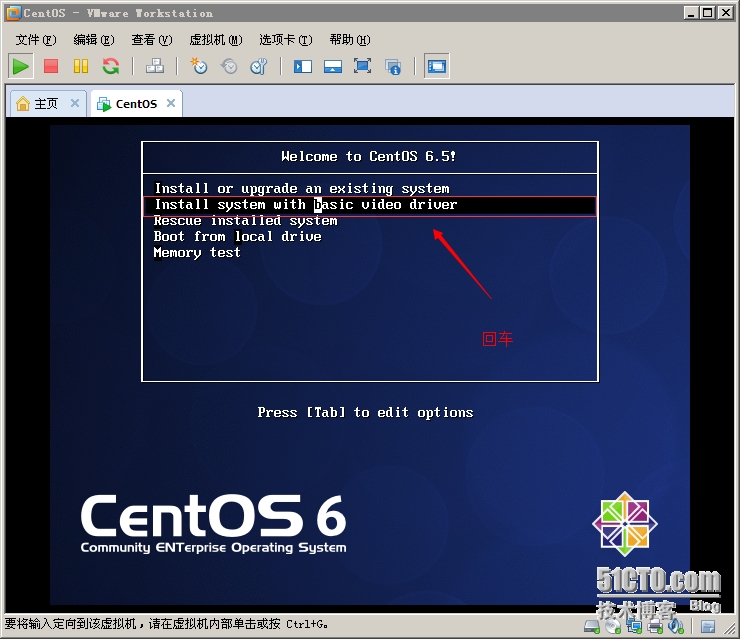This screenshot has height=639, width=740.
Task: Switch to the 主页 home tab
Action: click(47, 103)
